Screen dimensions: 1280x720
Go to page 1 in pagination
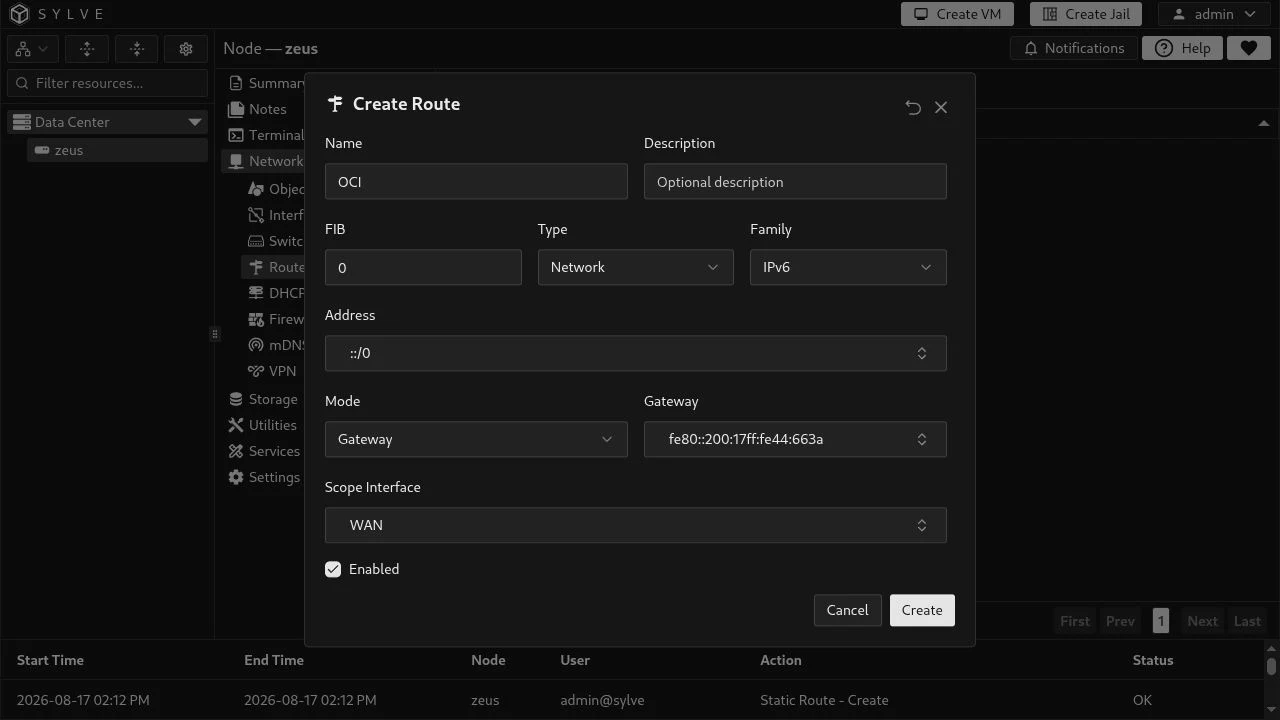(1160, 621)
